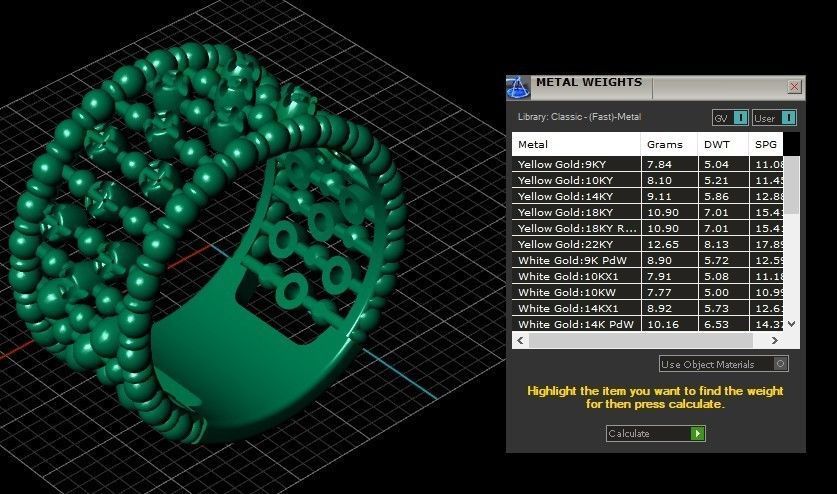Click the horizontal scrollbar thumb
This screenshot has height=494, width=837.
pyautogui.click(x=641, y=340)
